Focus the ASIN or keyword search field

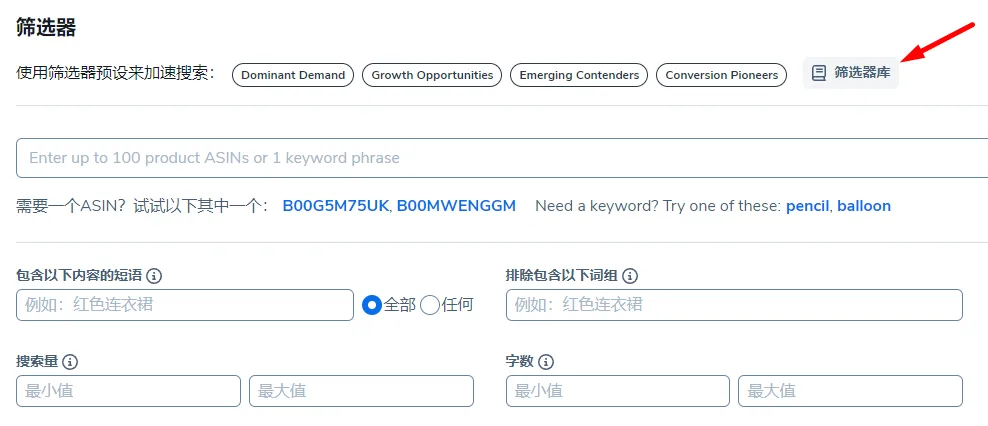502,158
